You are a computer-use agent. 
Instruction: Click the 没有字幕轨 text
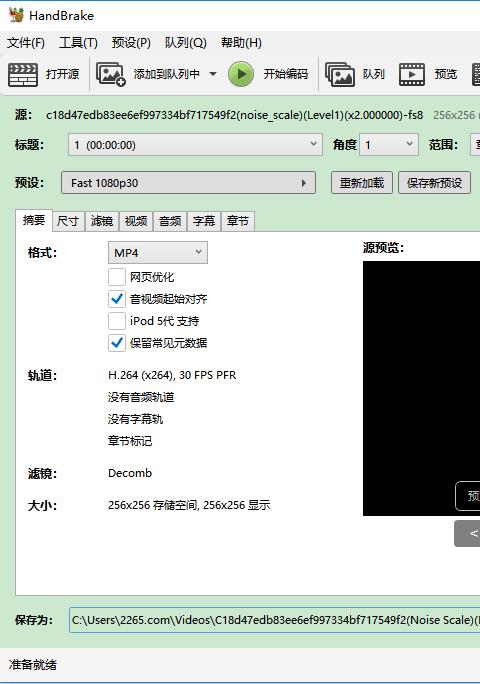point(135,419)
